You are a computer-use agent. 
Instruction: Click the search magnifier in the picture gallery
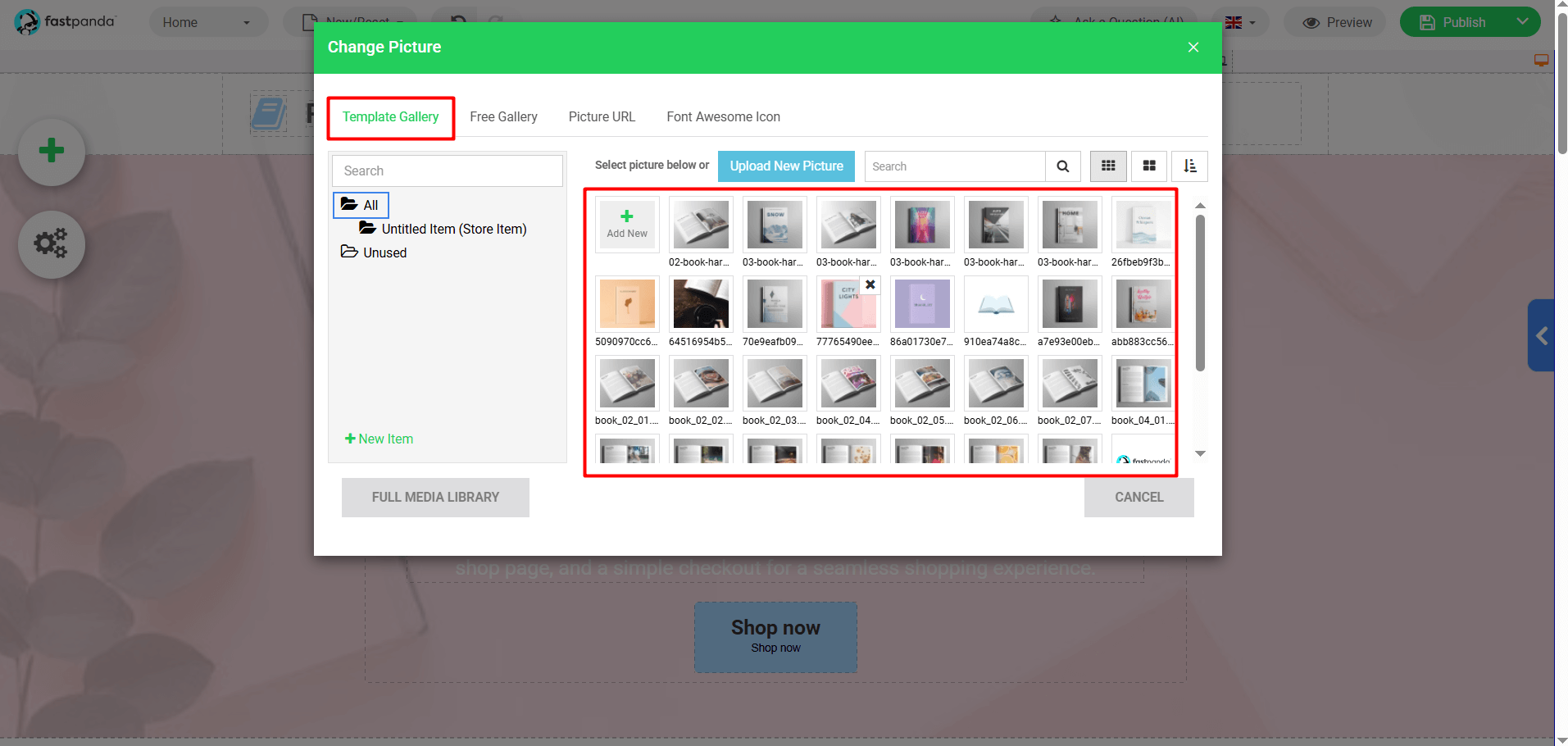[x=1062, y=166]
